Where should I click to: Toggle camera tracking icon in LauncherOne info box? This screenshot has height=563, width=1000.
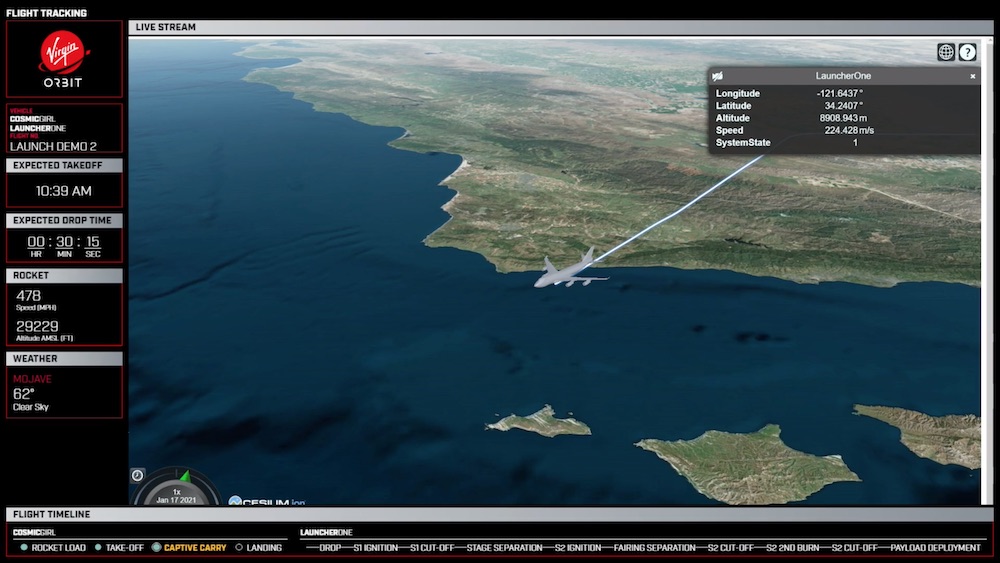tap(717, 76)
